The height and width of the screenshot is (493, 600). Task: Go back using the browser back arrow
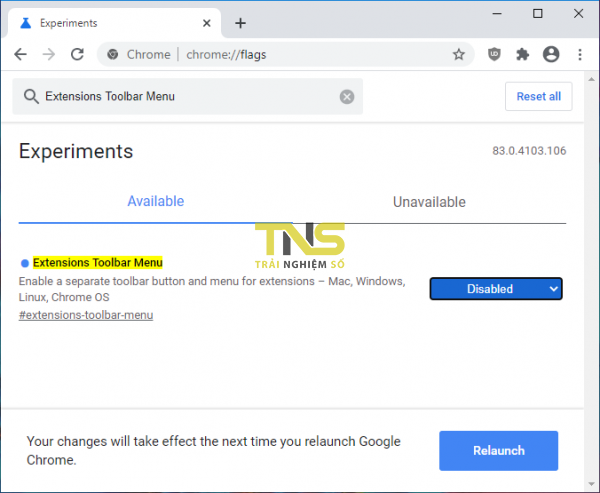coord(20,54)
